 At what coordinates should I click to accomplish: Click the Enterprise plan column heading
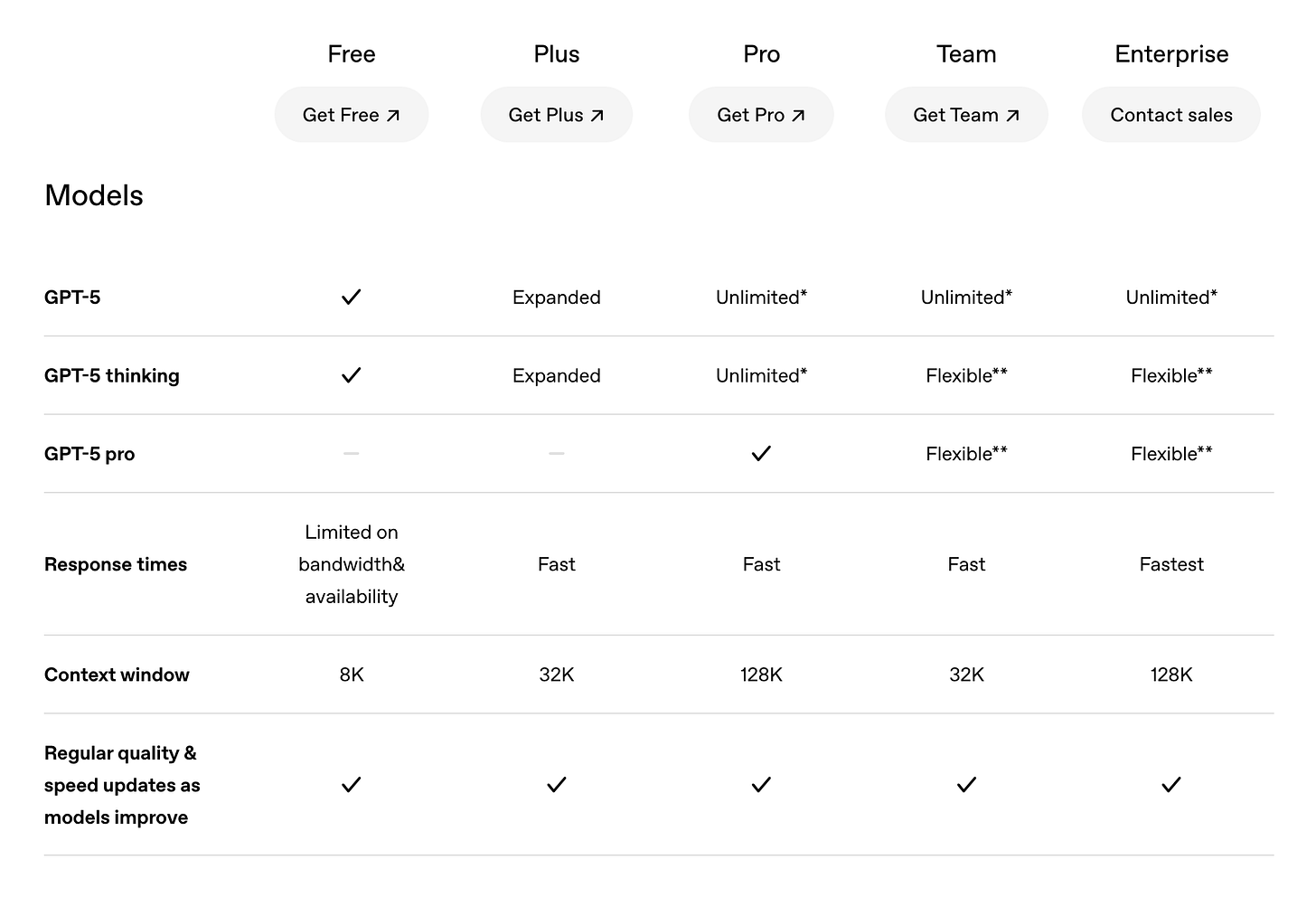[x=1171, y=54]
